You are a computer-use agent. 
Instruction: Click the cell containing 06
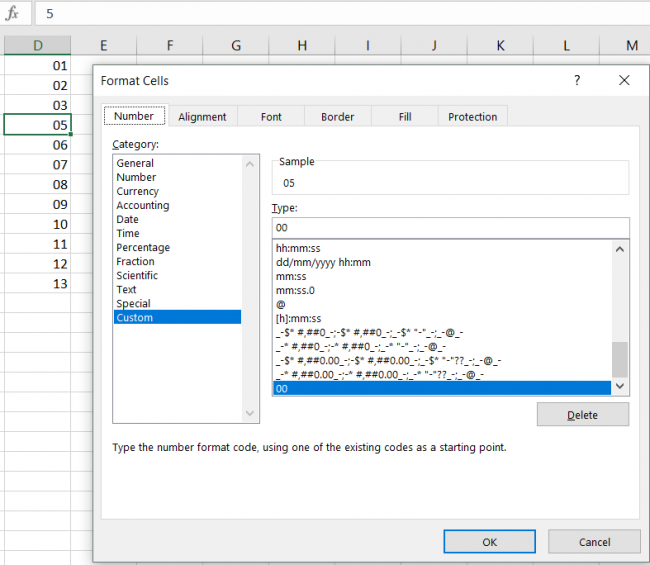(38, 145)
